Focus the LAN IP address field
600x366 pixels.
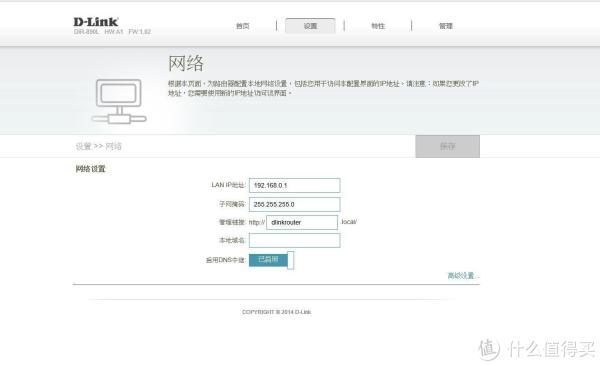pos(294,185)
